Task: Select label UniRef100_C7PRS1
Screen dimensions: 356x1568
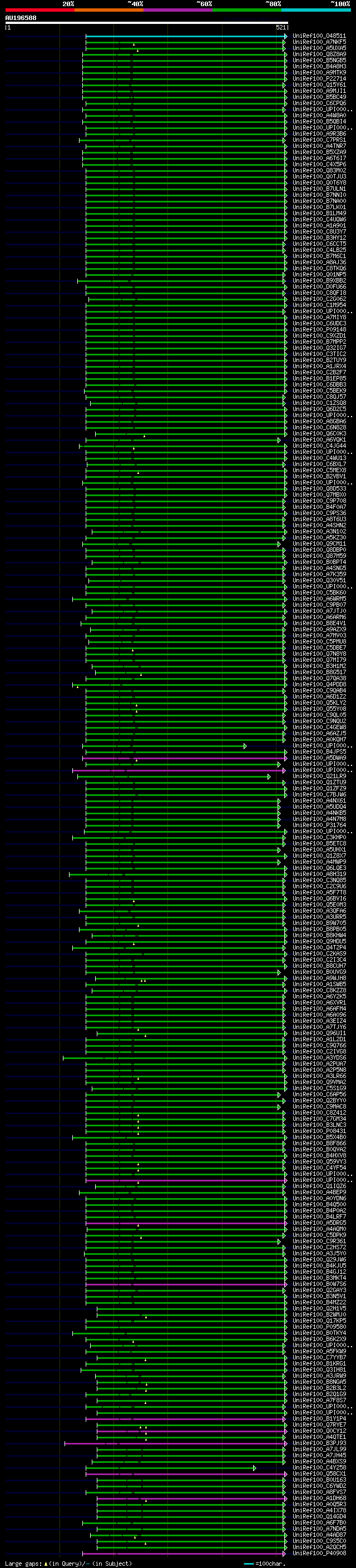Action: 319,140
